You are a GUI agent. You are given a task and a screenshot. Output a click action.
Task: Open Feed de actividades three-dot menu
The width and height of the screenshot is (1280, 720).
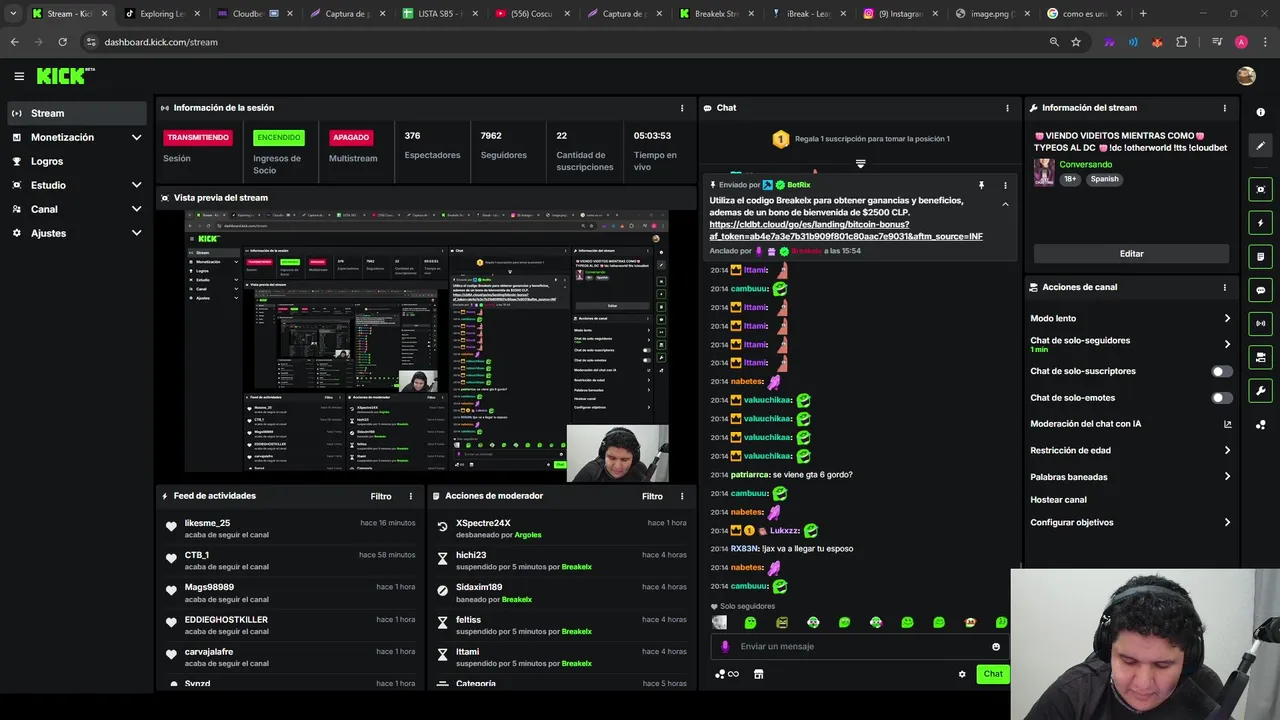tap(410, 496)
